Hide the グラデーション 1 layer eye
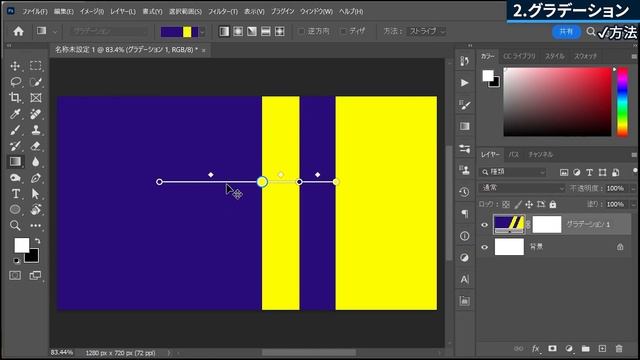 (x=484, y=225)
